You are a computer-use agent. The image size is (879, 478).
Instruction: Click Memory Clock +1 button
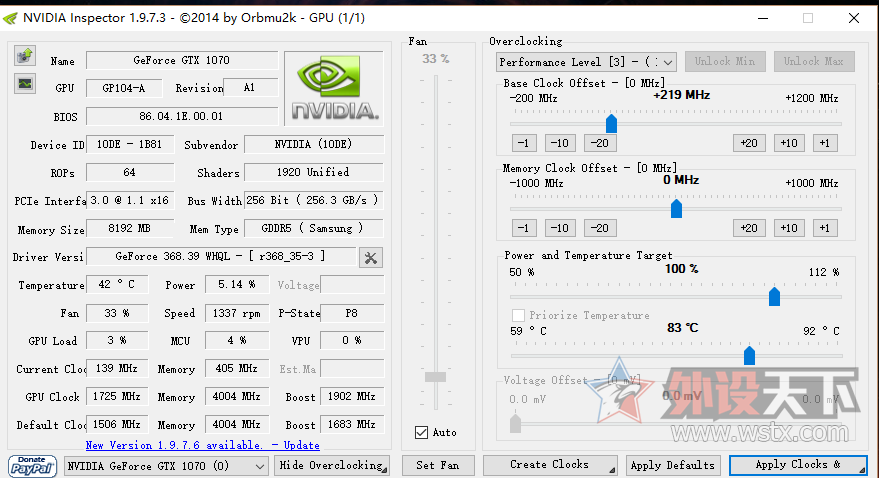coord(825,228)
